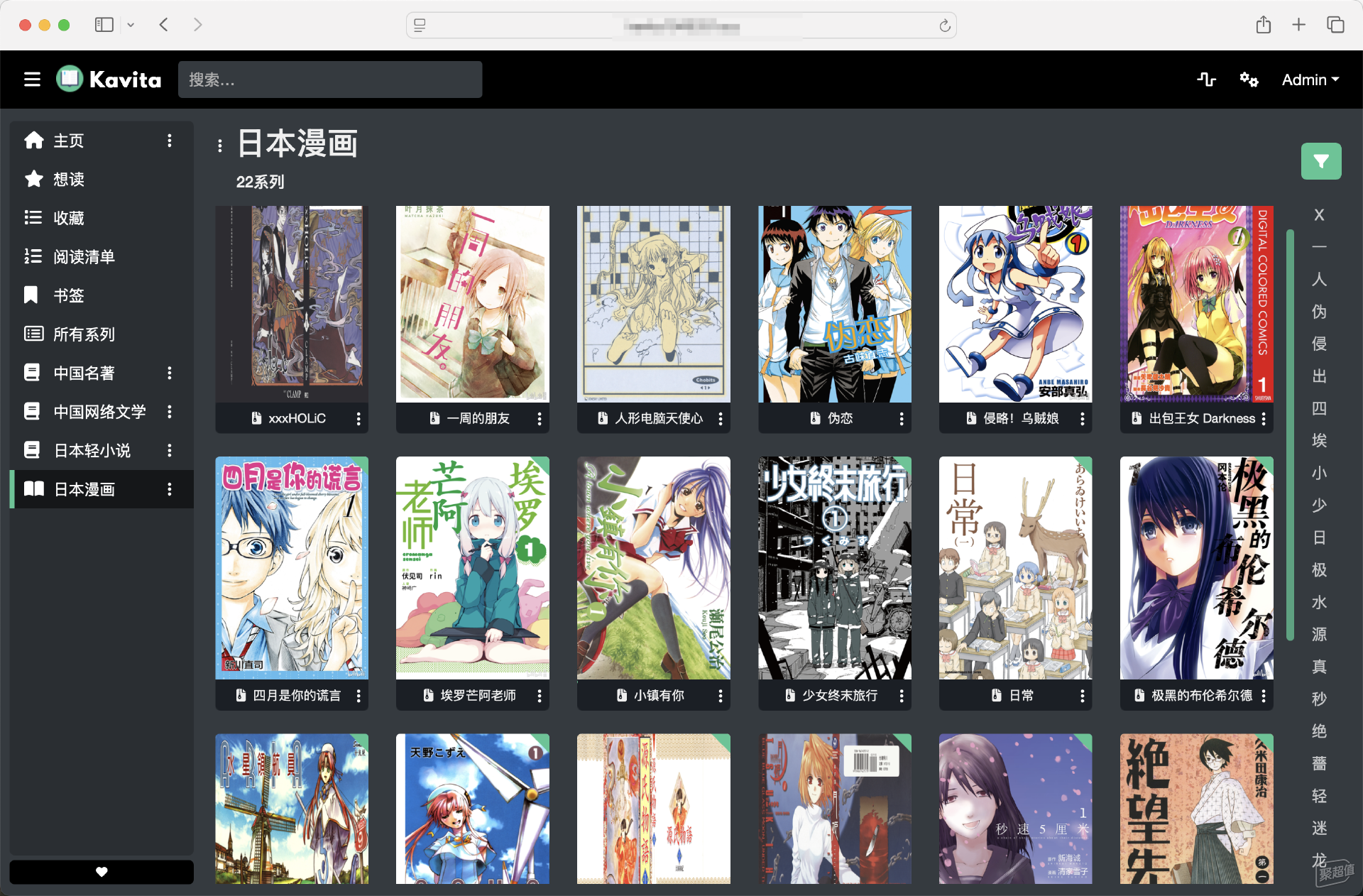Open card menu for 一周的朋友
The image size is (1363, 896).
pos(540,419)
